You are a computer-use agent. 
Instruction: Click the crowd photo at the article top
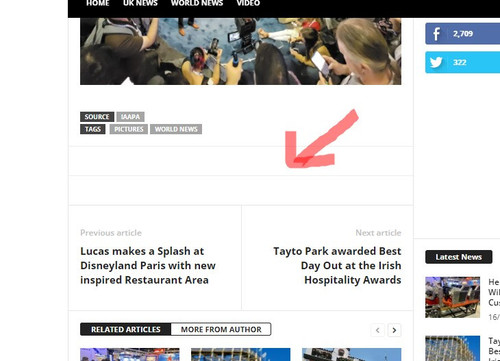tap(241, 51)
